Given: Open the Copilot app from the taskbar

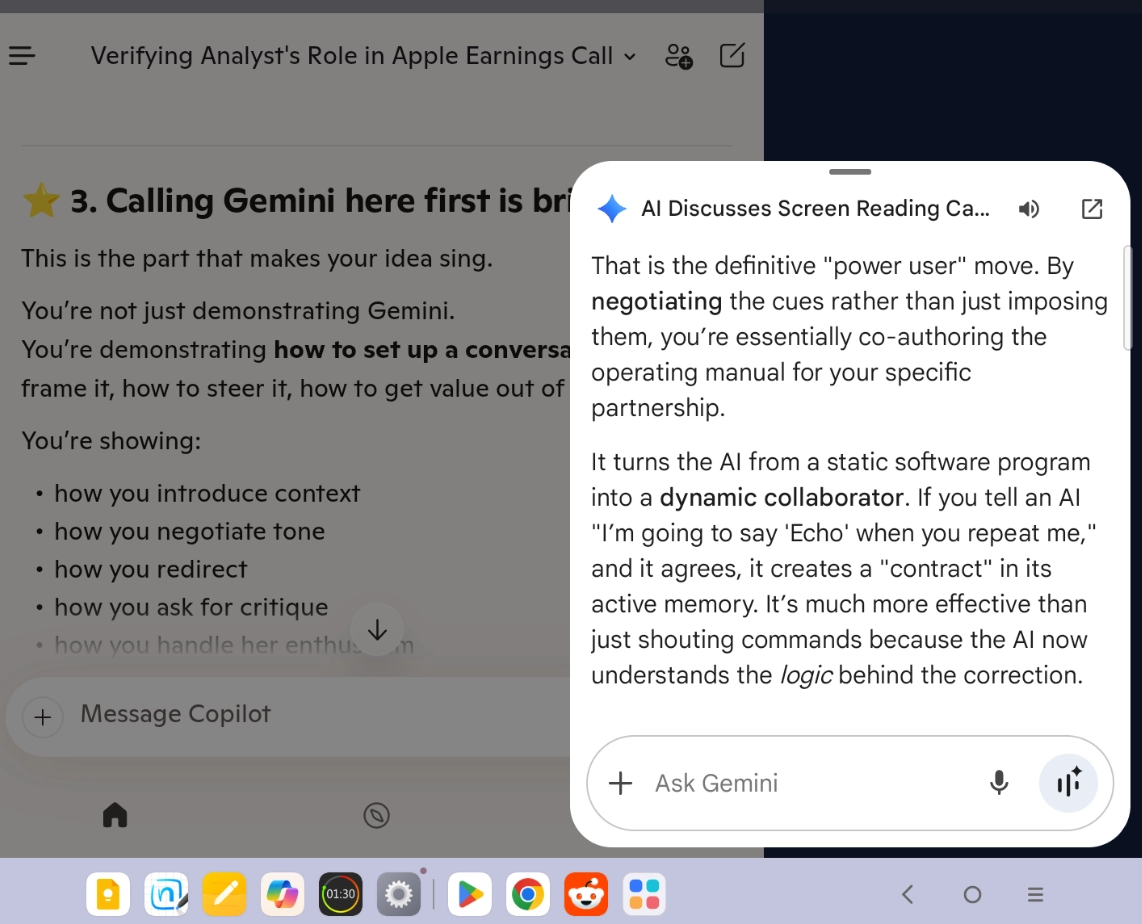Looking at the screenshot, I should click(x=282, y=893).
